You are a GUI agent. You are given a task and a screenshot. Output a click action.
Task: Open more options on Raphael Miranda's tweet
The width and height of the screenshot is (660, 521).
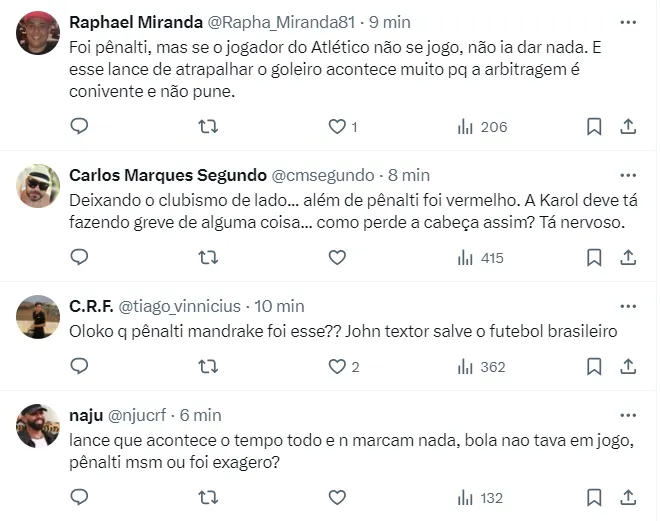tap(627, 20)
